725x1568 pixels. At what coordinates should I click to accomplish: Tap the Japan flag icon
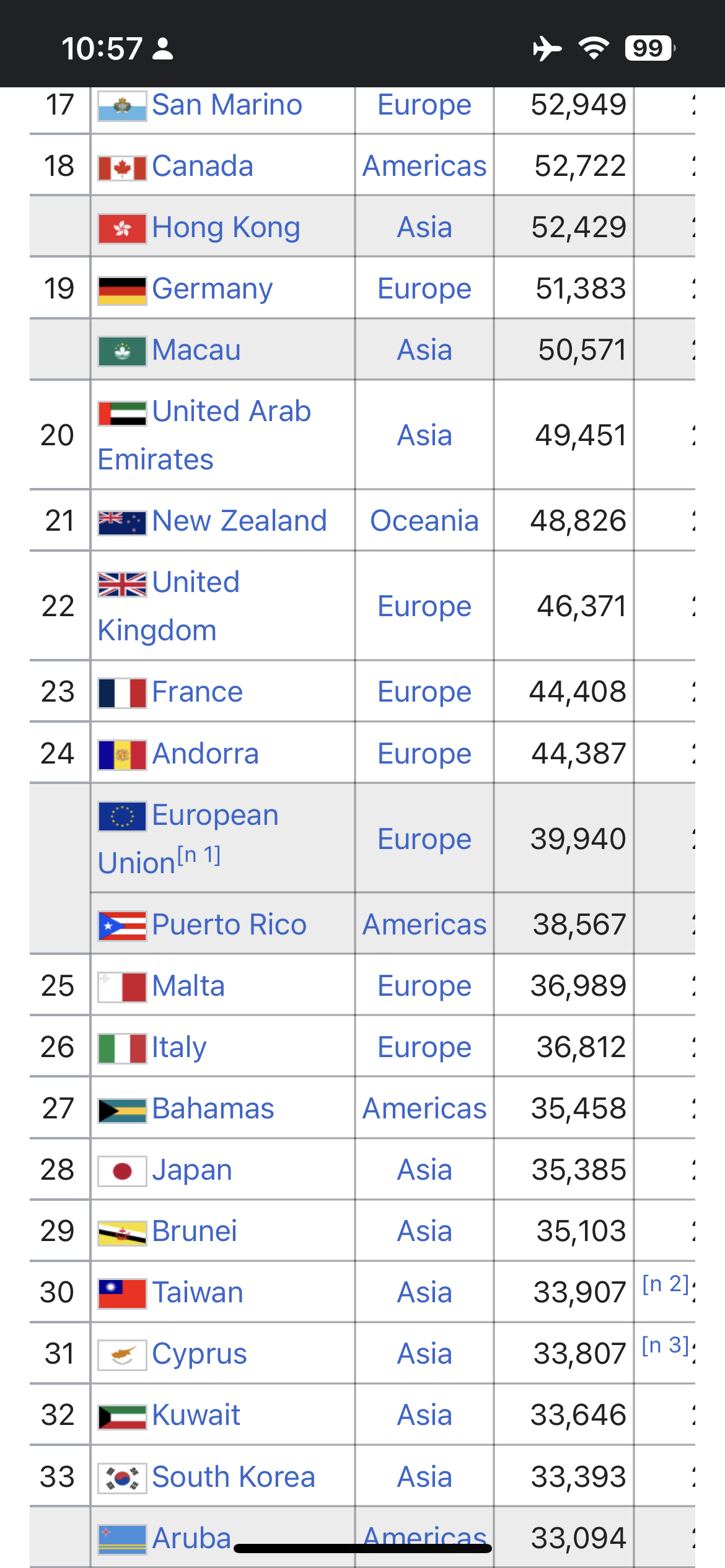122,1172
